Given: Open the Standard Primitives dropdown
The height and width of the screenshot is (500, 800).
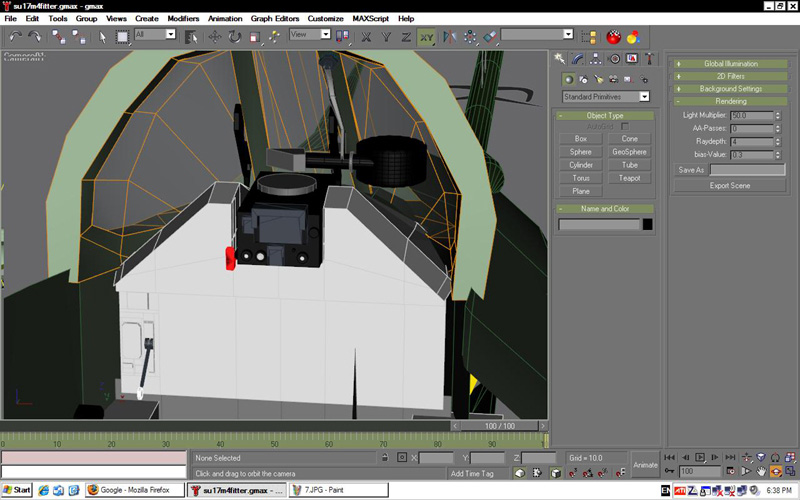Looking at the screenshot, I should click(606, 96).
